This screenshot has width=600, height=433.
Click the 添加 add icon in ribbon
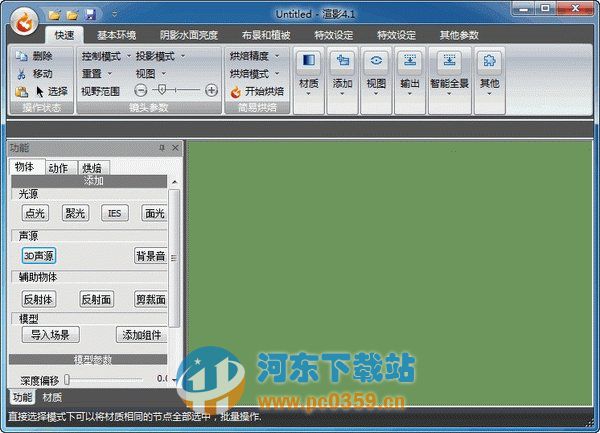pyautogui.click(x=342, y=61)
